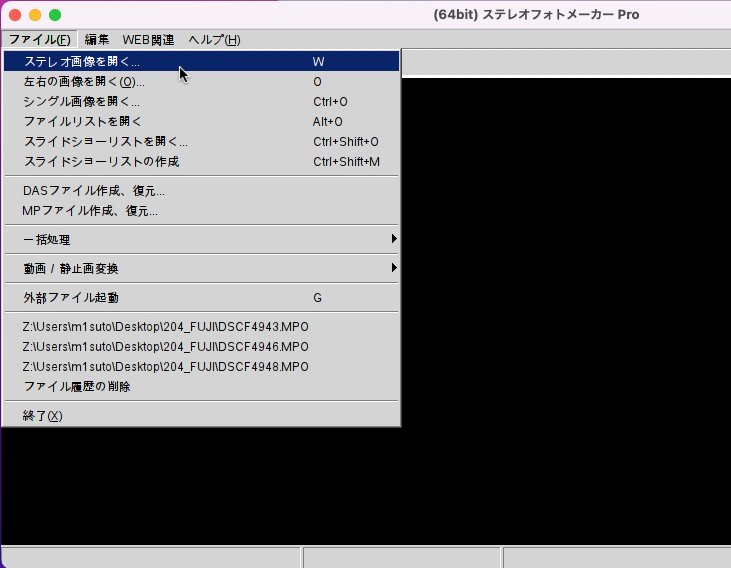Open DASファイル作成、復元 dialog

click(x=201, y=191)
